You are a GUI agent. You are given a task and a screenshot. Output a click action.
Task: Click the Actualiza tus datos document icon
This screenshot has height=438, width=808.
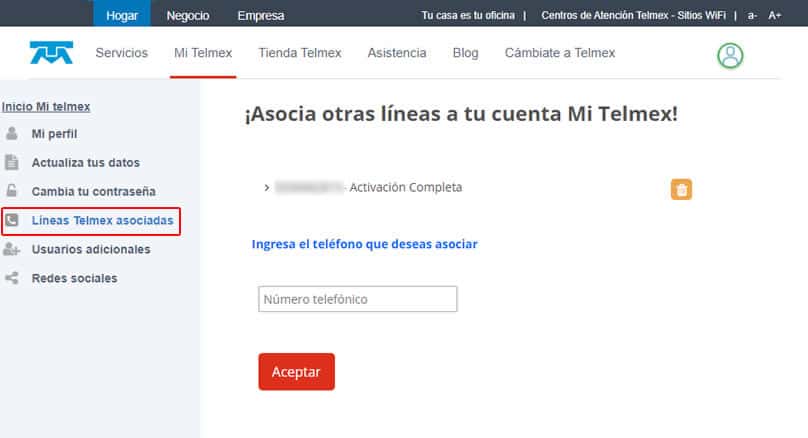point(12,162)
